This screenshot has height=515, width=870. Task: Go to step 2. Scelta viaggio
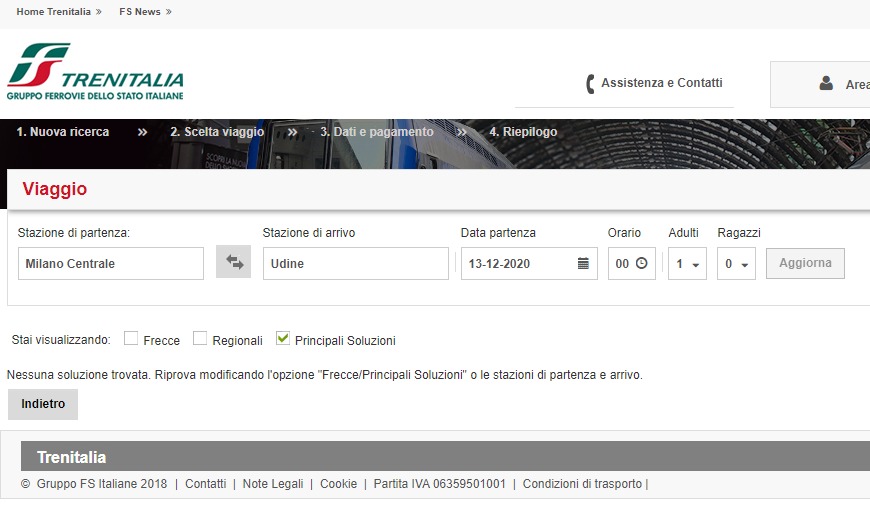click(x=217, y=132)
